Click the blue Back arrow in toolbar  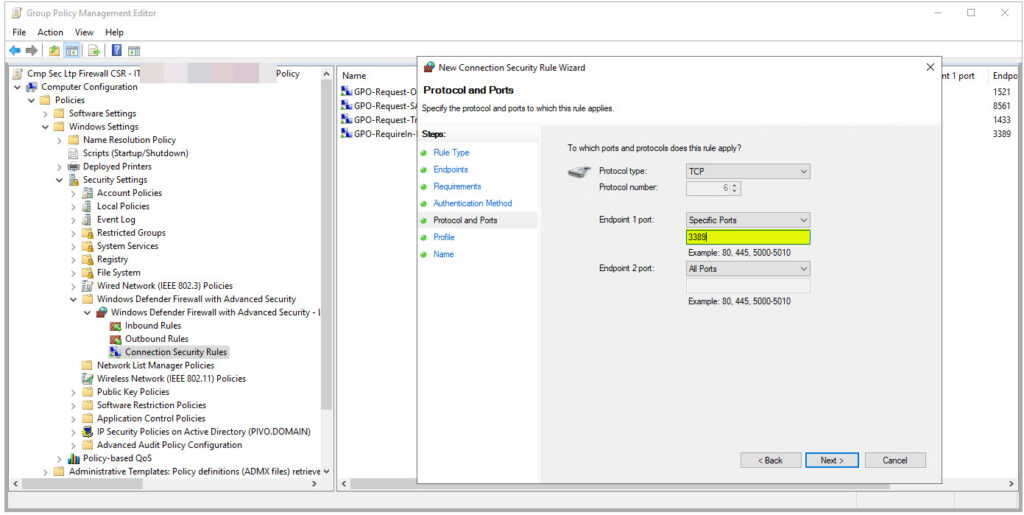click(14, 51)
